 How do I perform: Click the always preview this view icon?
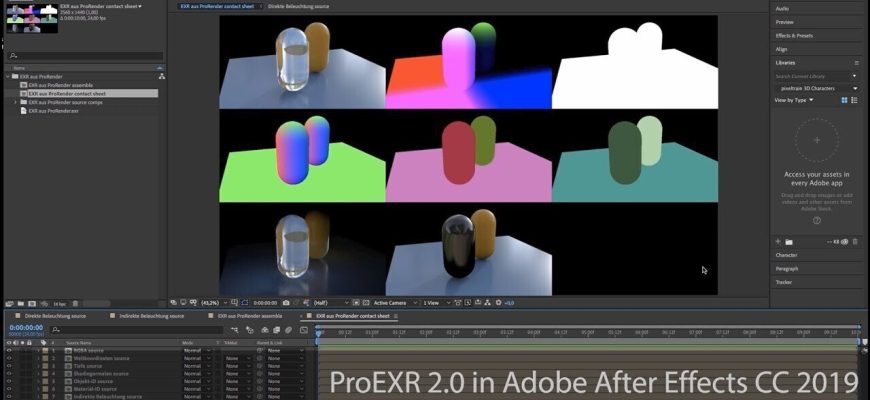tap(173, 303)
